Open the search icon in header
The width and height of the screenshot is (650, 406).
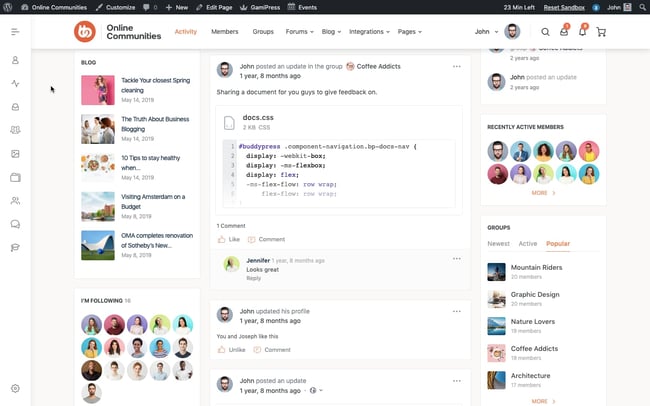[x=545, y=32]
